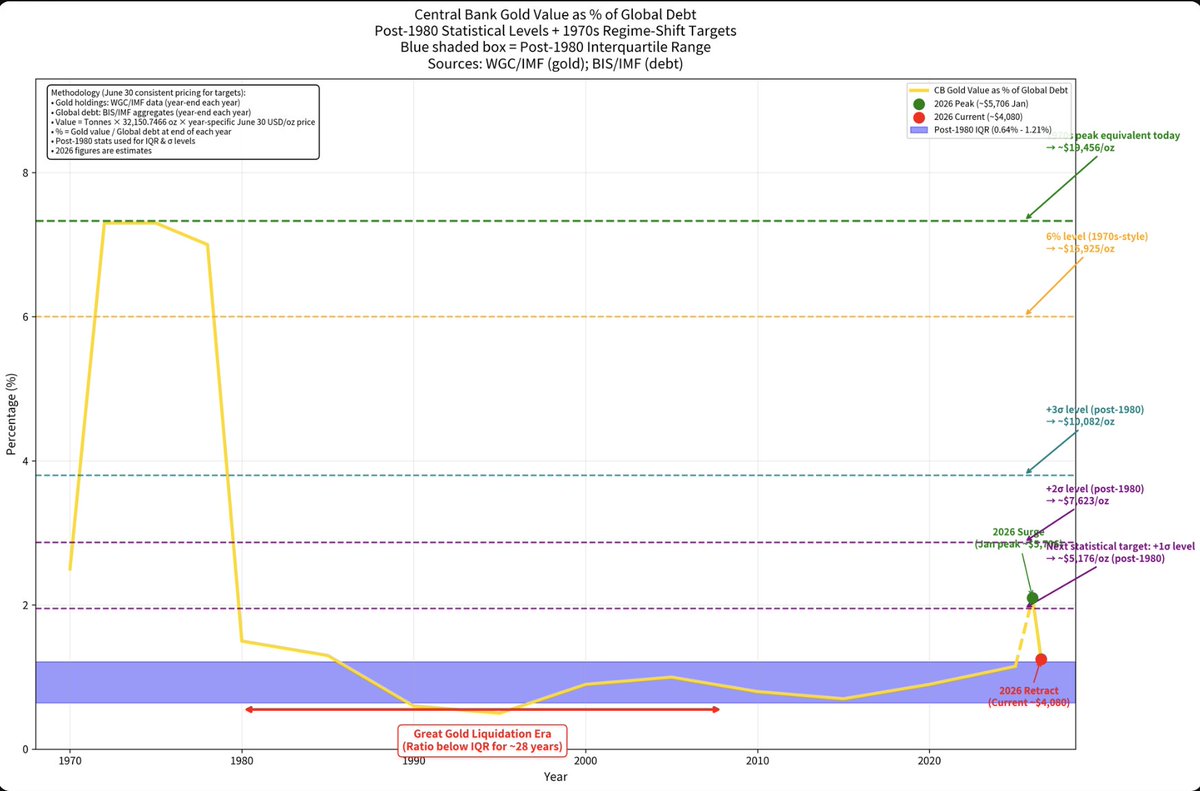This screenshot has height=791, width=1200.
Task: Click the subtitle 'Post-1980 Statistical Levels + 1970s Regime-Shift Targets'
Action: pos(555,29)
